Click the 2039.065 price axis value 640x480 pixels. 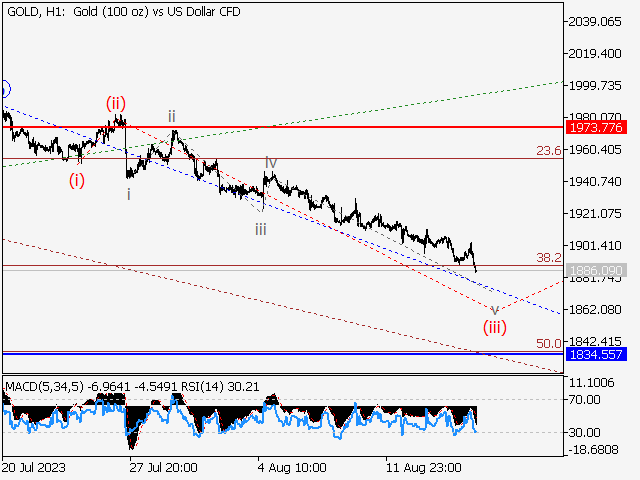coord(595,22)
